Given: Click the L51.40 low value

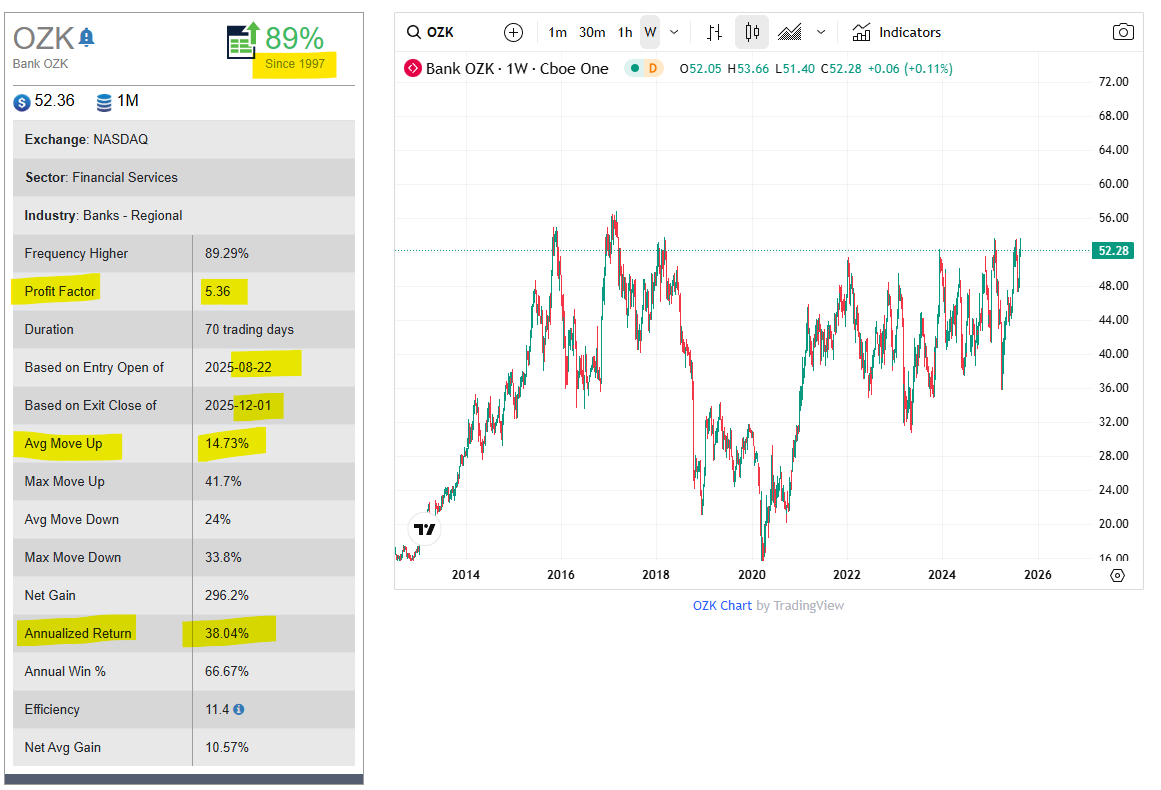Looking at the screenshot, I should pos(794,69).
